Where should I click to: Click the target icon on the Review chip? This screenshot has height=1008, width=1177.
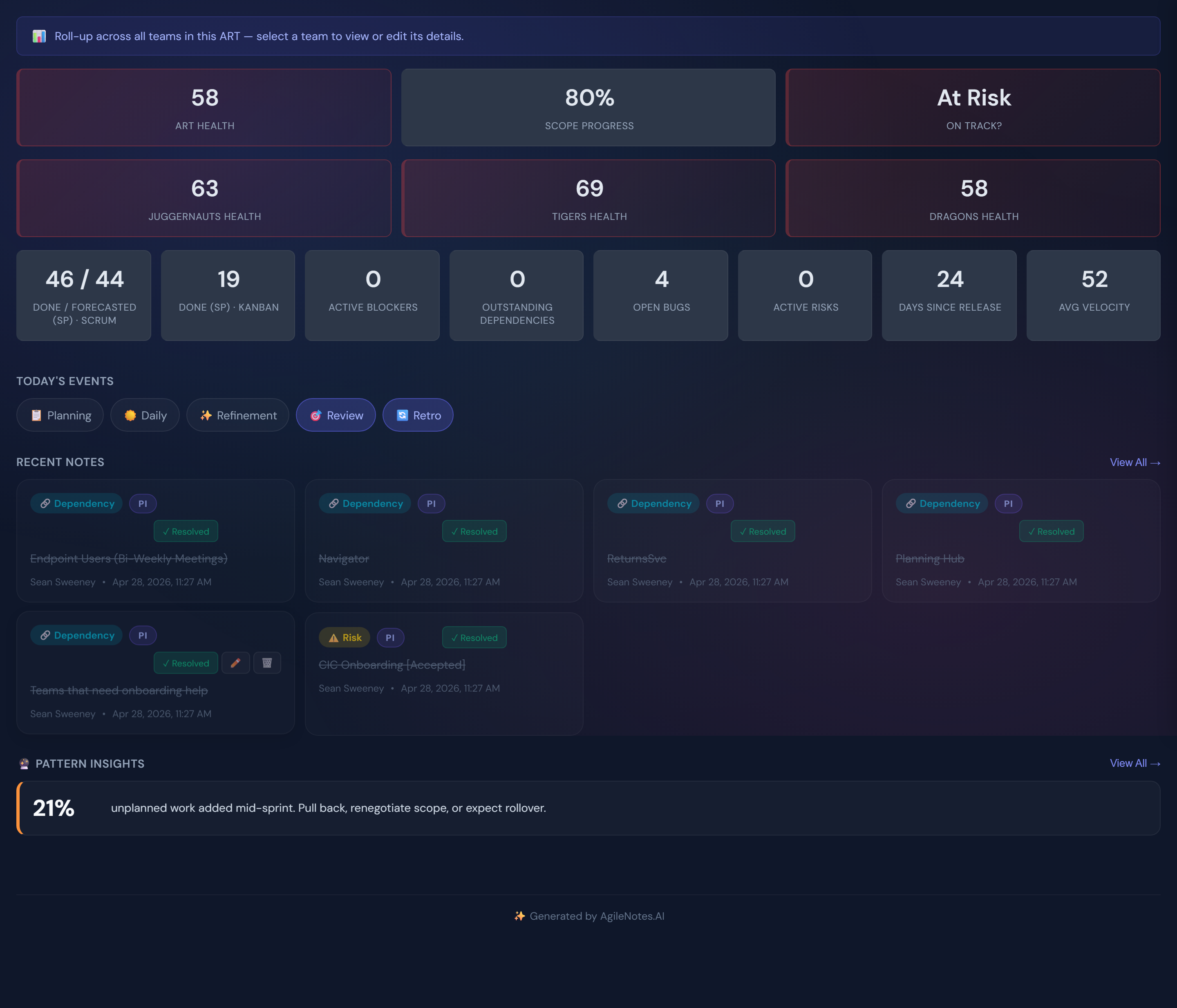click(316, 415)
